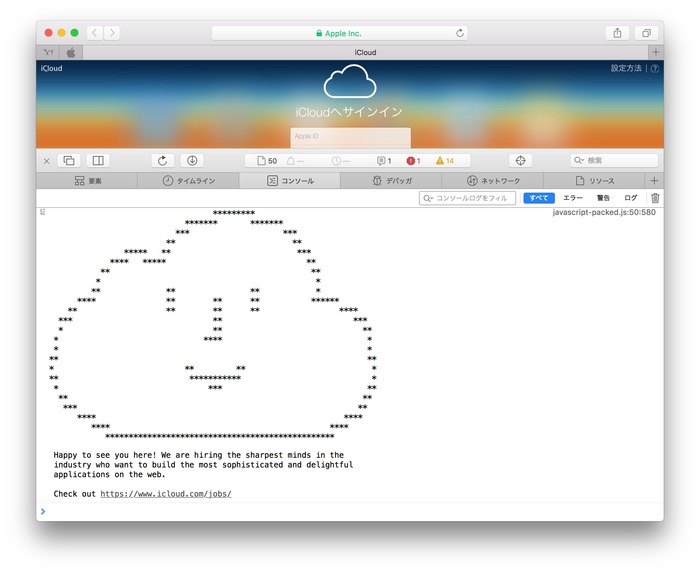Select the コンソール tab
This screenshot has height=573, width=700.
[x=290, y=181]
